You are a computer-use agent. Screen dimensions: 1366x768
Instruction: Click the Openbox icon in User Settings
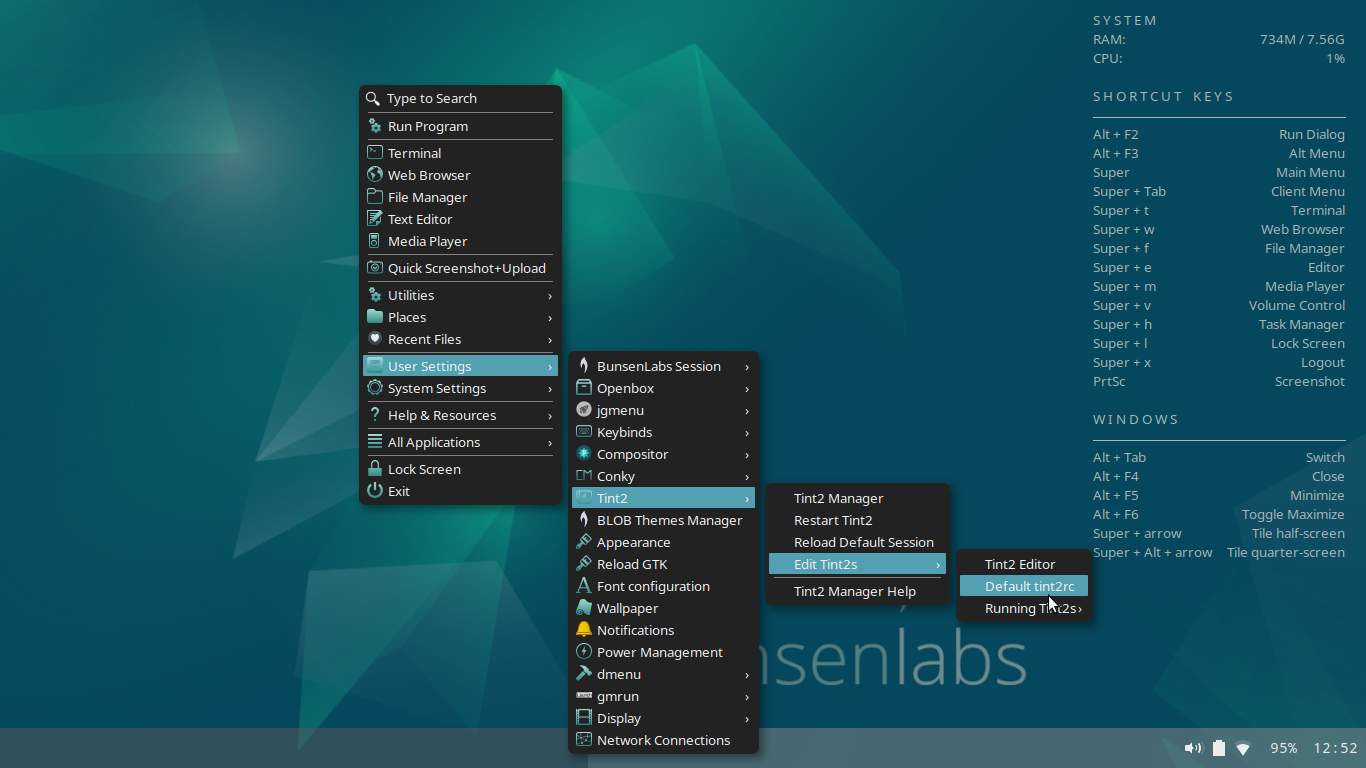point(584,388)
